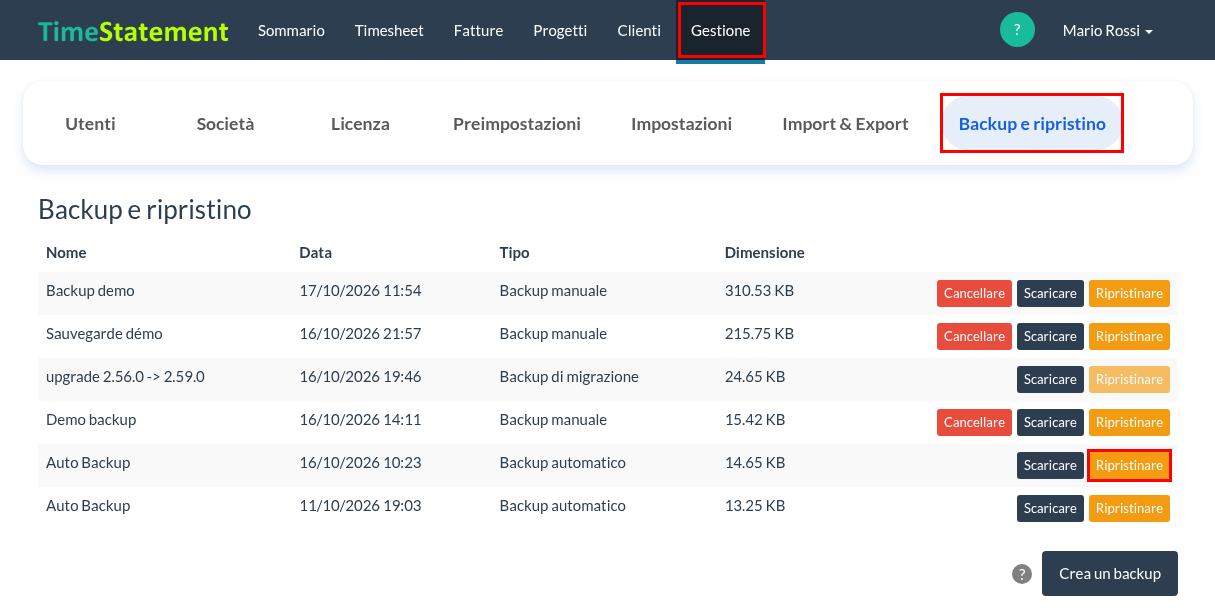Image resolution: width=1215 pixels, height=613 pixels.
Task: Restore the Backup demo backup
Action: (x=1129, y=294)
